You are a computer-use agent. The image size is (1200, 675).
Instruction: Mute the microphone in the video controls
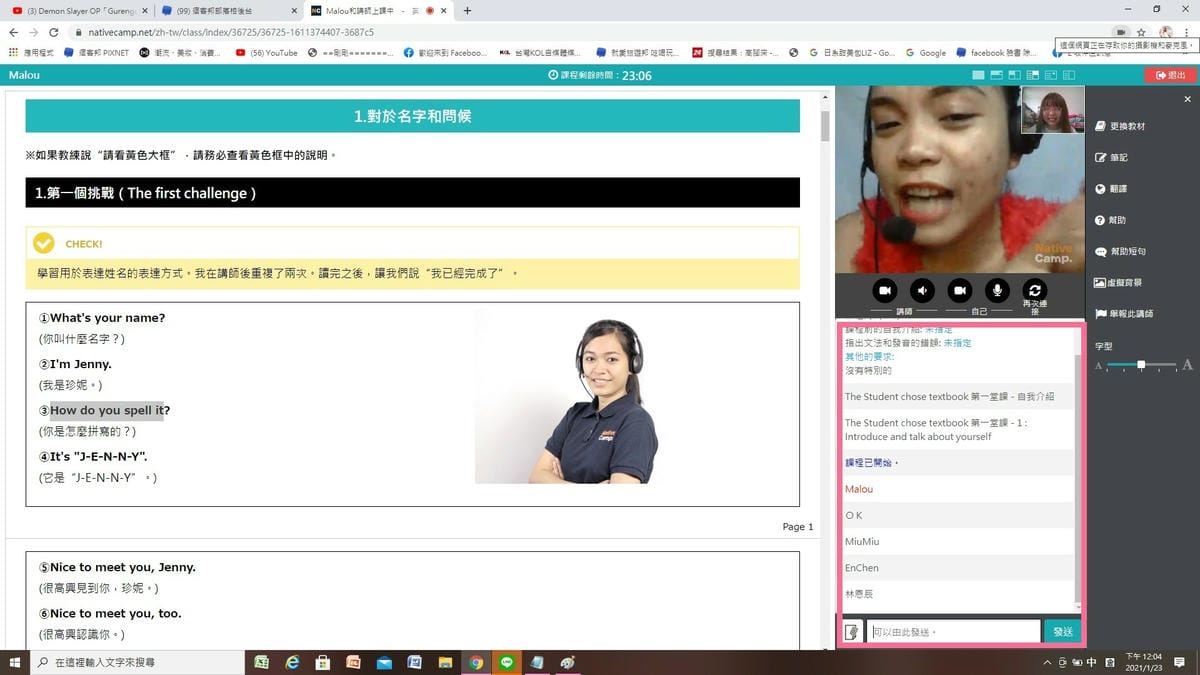point(997,290)
